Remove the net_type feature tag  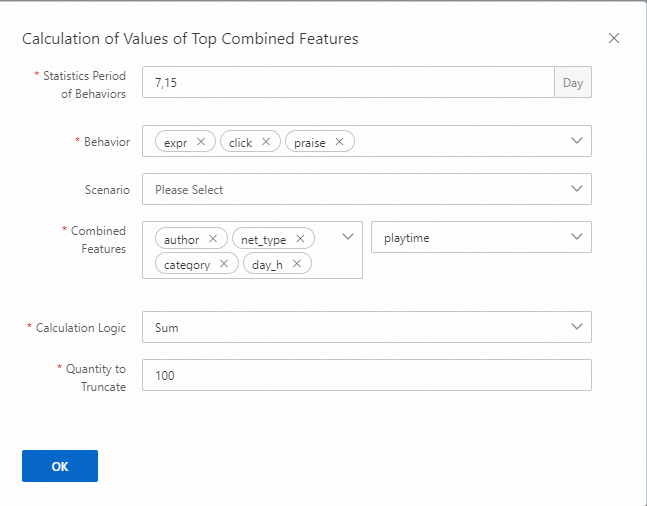tap(300, 239)
